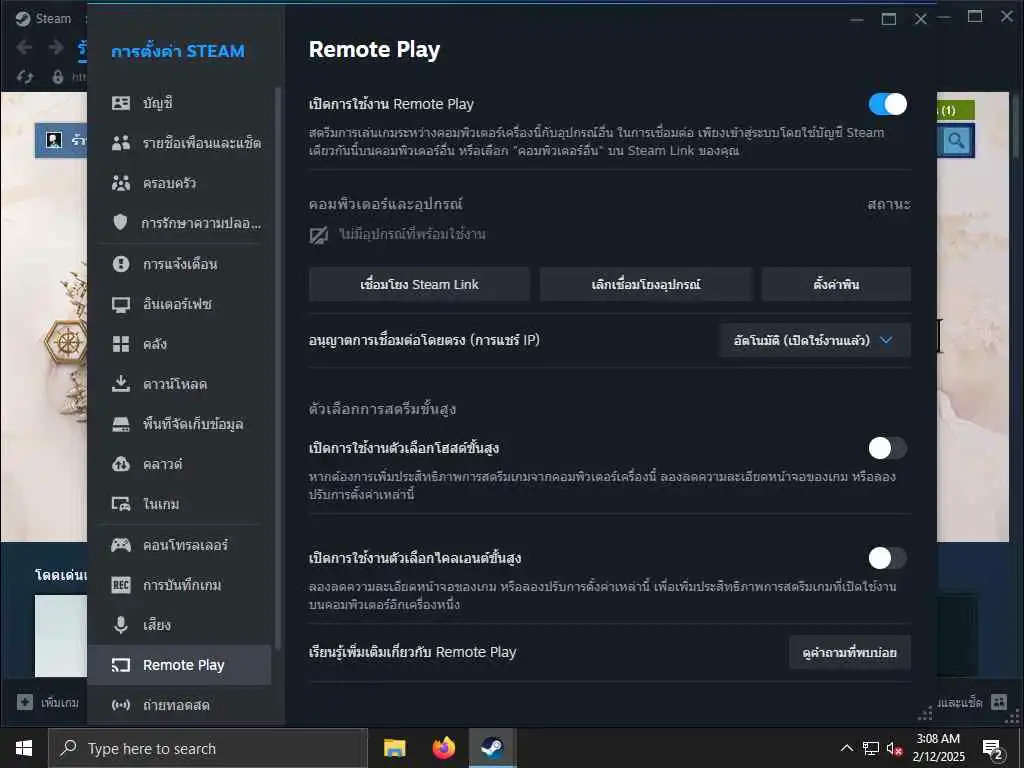Click the Steam taskbar icon
The image size is (1024, 768).
pos(492,748)
